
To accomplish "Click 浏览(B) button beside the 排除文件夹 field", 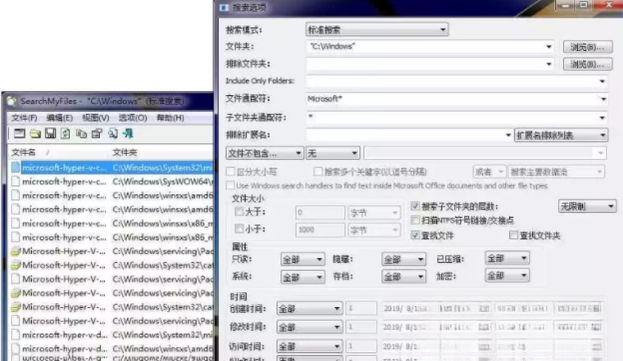I will pos(588,64).
